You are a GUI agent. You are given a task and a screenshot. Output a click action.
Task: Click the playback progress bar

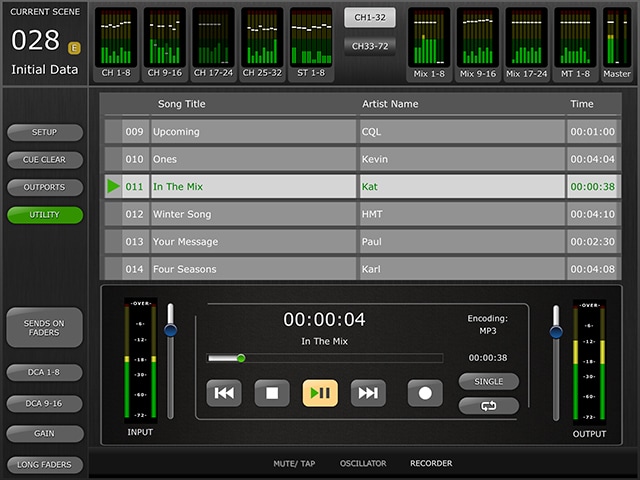(325, 358)
